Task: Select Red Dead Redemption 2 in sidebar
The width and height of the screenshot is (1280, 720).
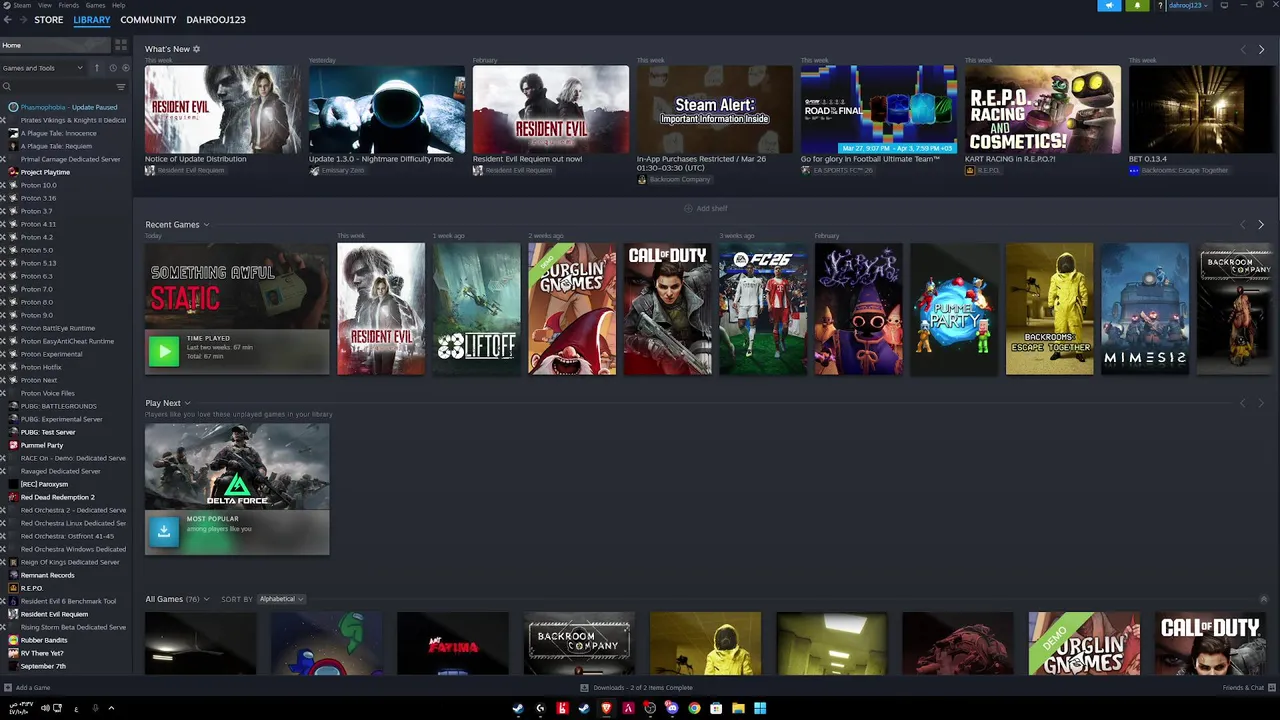Action: (x=65, y=497)
